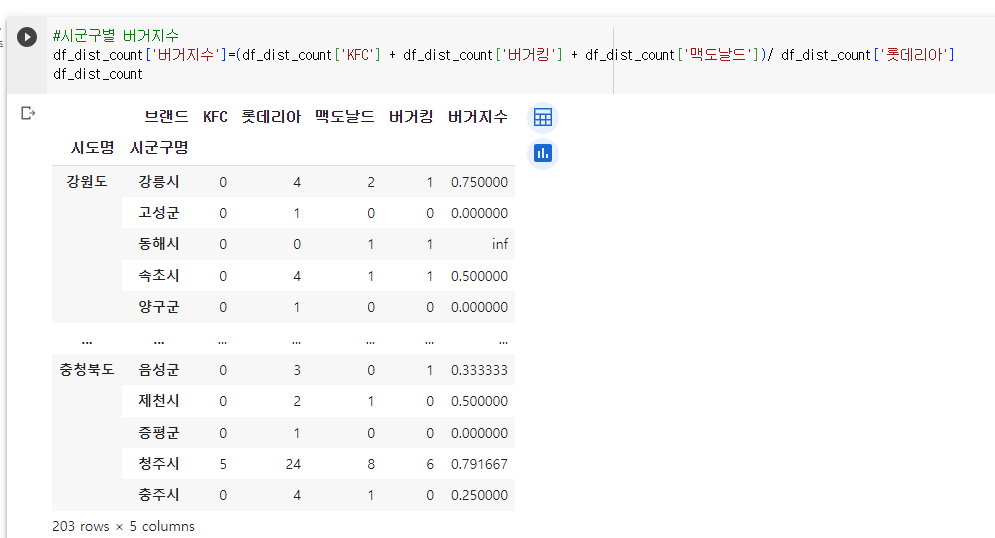995x538 pixels.
Task: Click the 롯데리아 column header
Action: coord(271,117)
